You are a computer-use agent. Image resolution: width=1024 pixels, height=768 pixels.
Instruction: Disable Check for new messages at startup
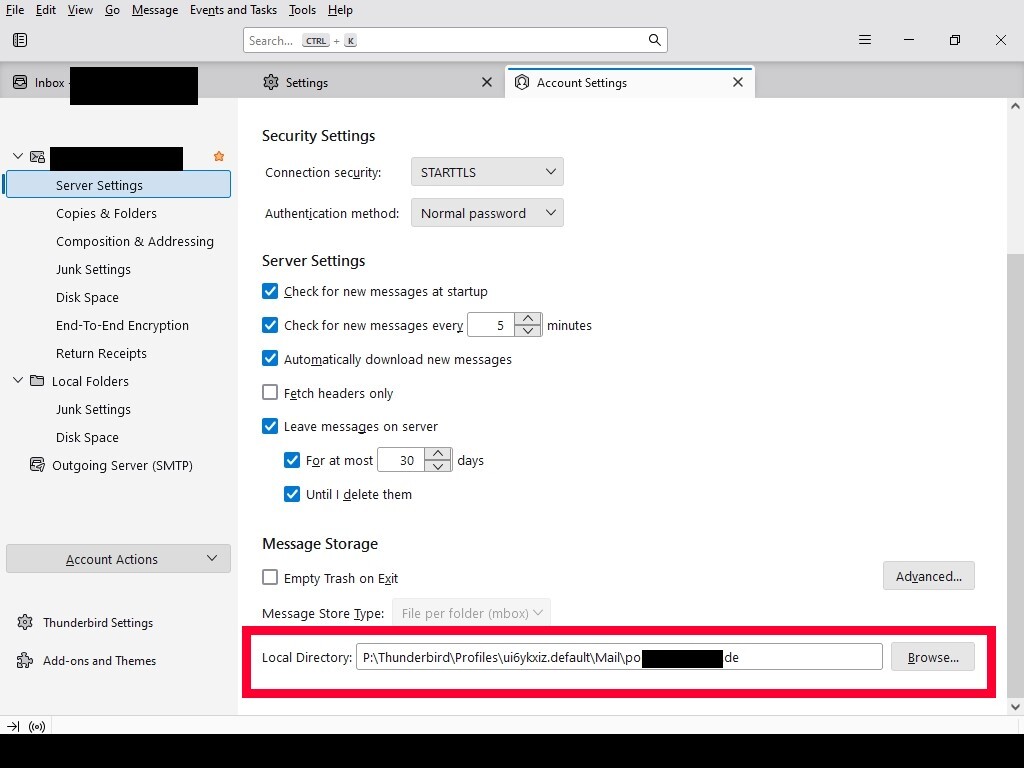[x=270, y=292]
